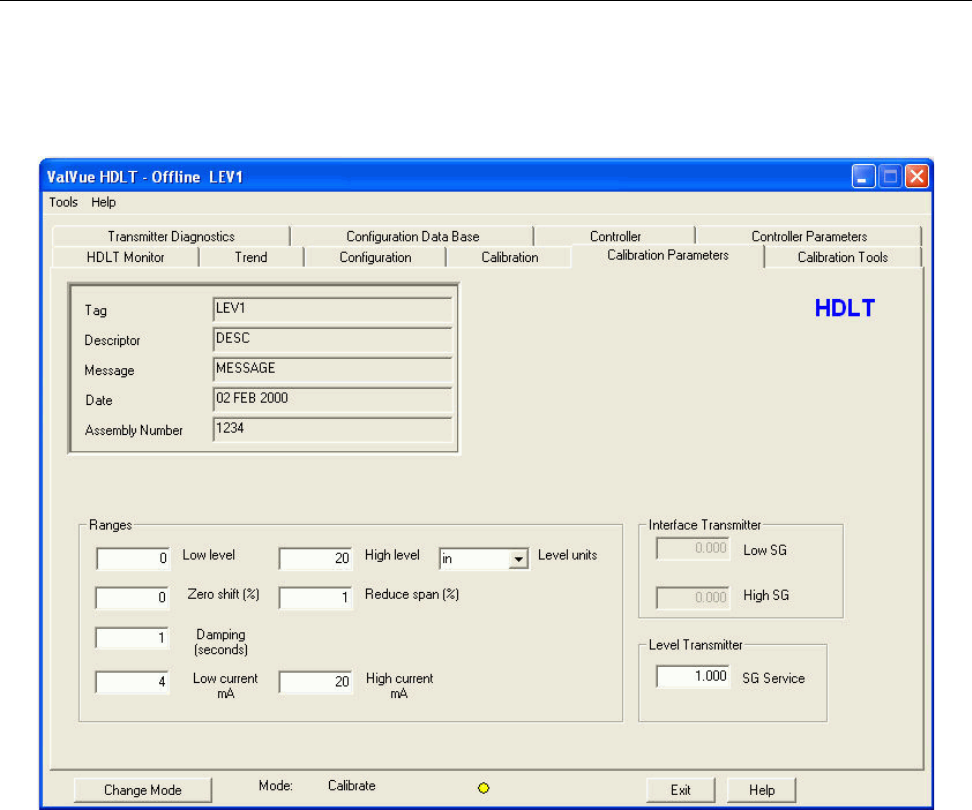972x810 pixels.
Task: Maximize the ValVue HDLT window
Action: (x=890, y=177)
